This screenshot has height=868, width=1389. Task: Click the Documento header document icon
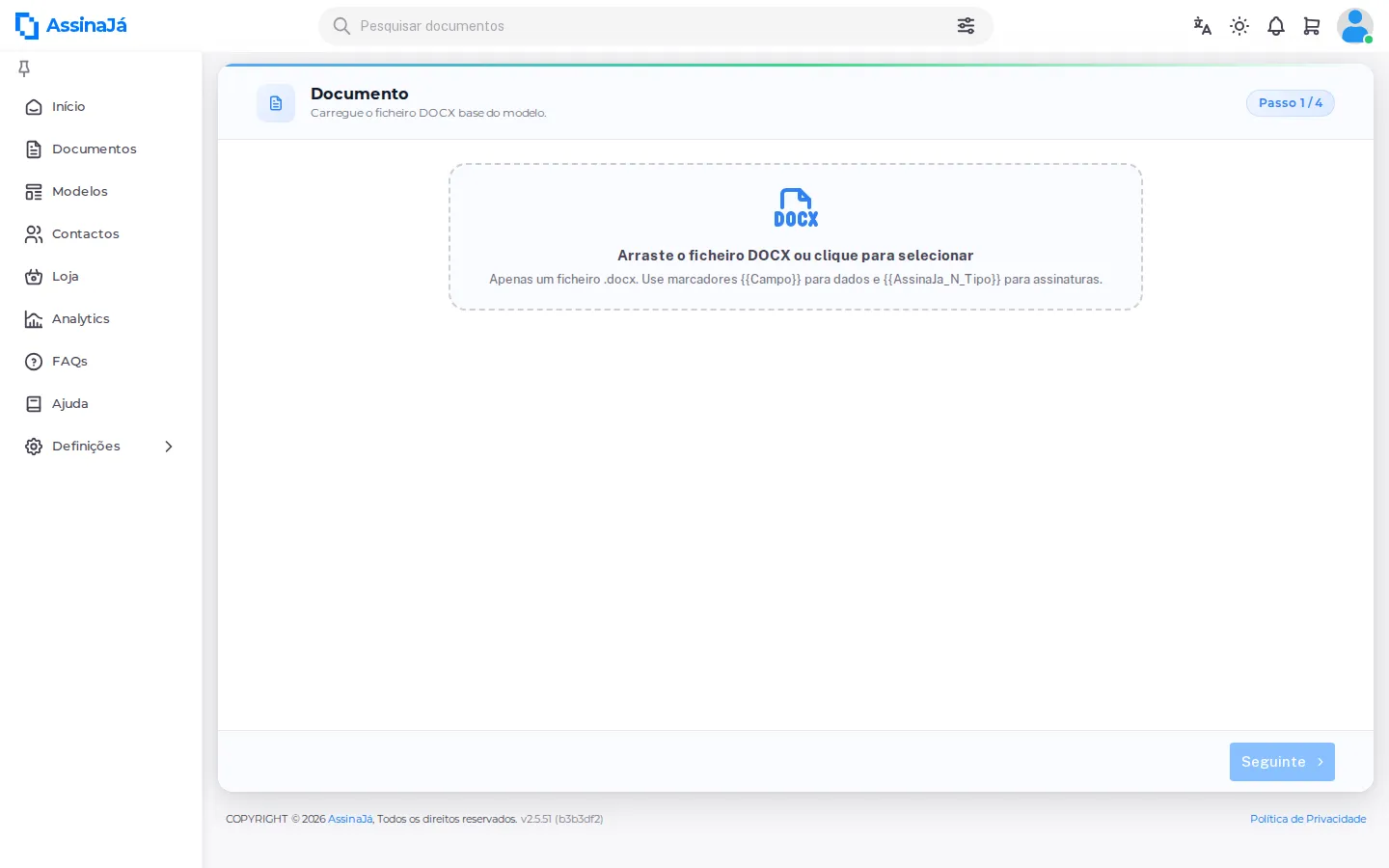click(276, 103)
